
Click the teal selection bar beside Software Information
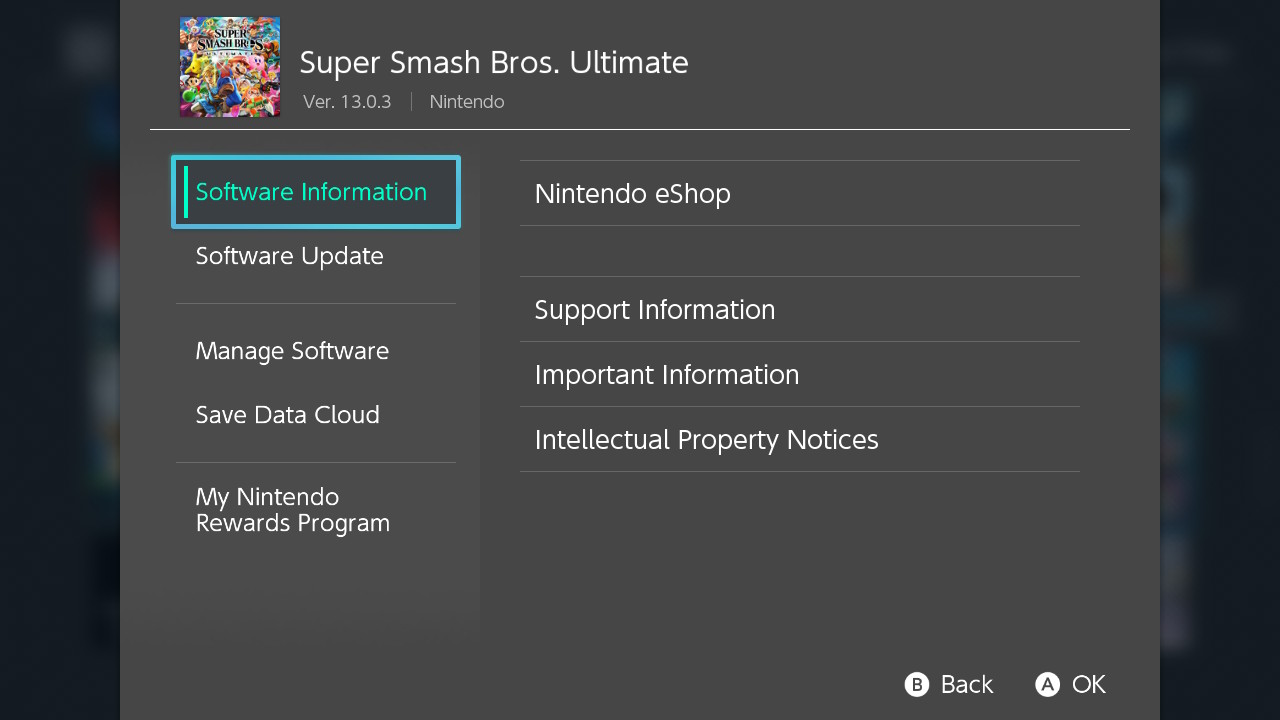point(186,192)
